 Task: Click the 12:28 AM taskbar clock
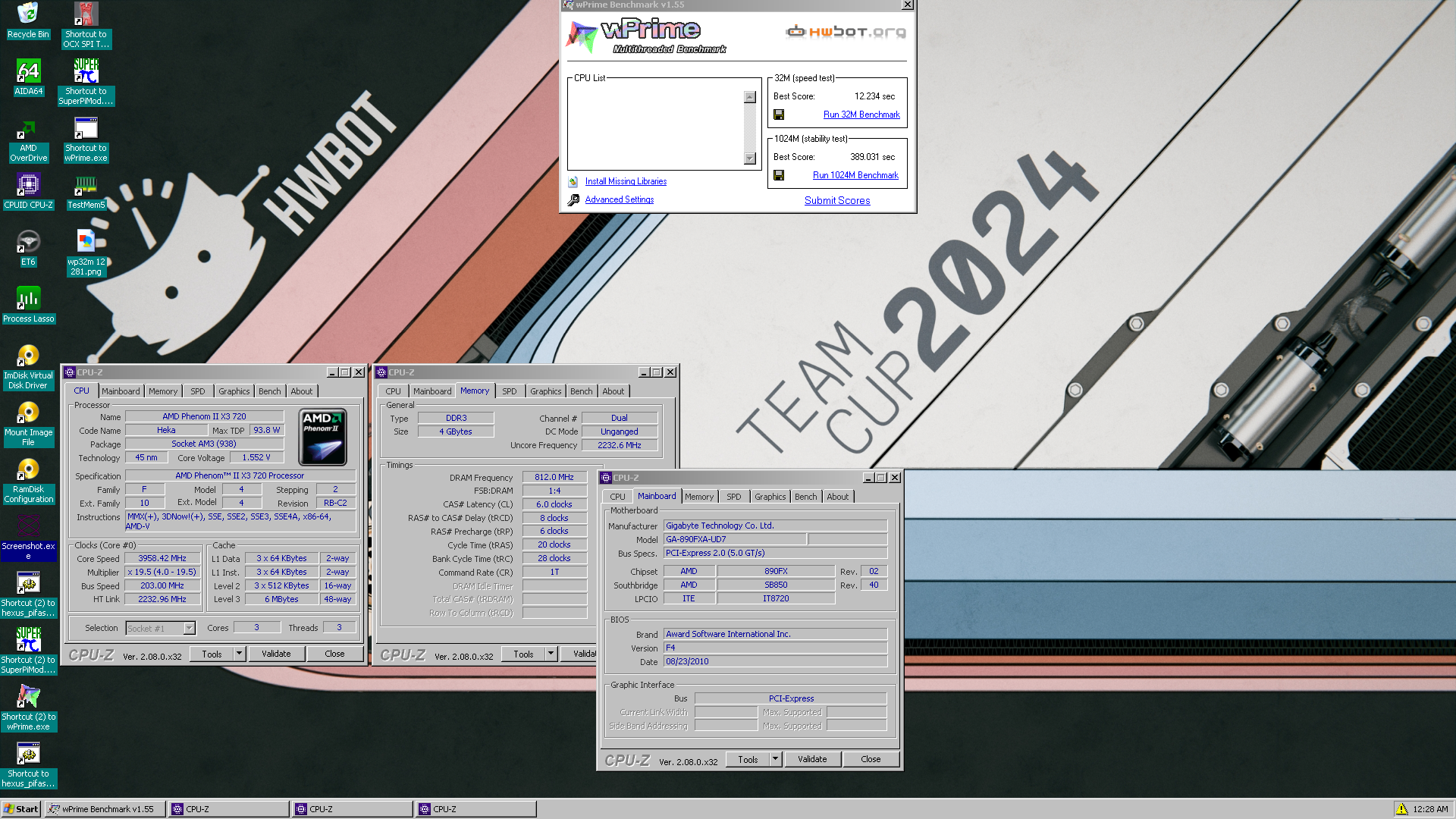(x=1430, y=809)
